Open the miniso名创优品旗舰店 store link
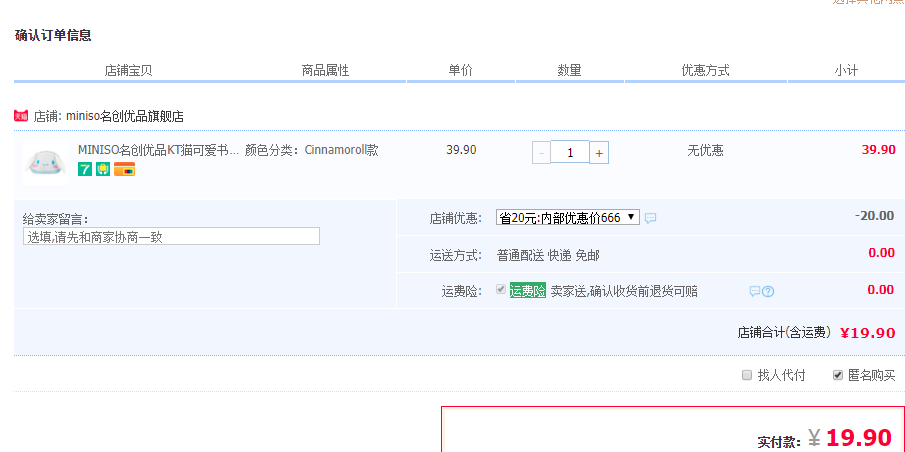This screenshot has height=452, width=905. (125, 117)
